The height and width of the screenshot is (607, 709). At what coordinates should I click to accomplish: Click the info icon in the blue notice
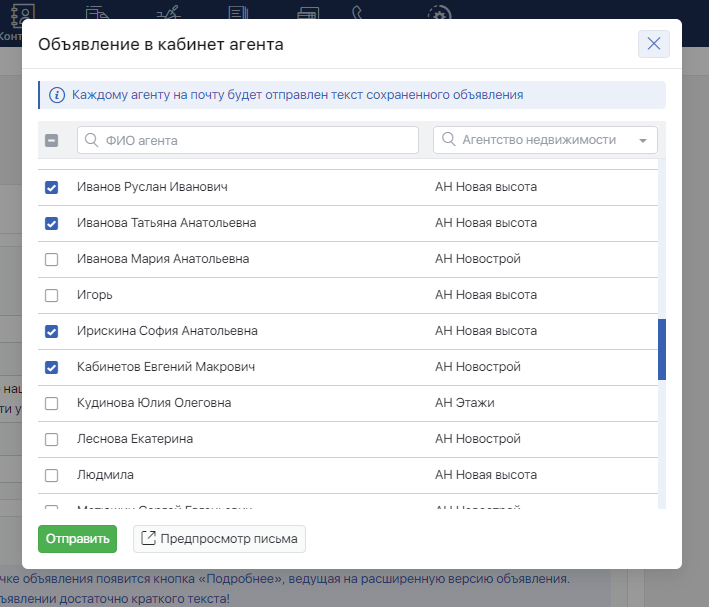coord(56,96)
